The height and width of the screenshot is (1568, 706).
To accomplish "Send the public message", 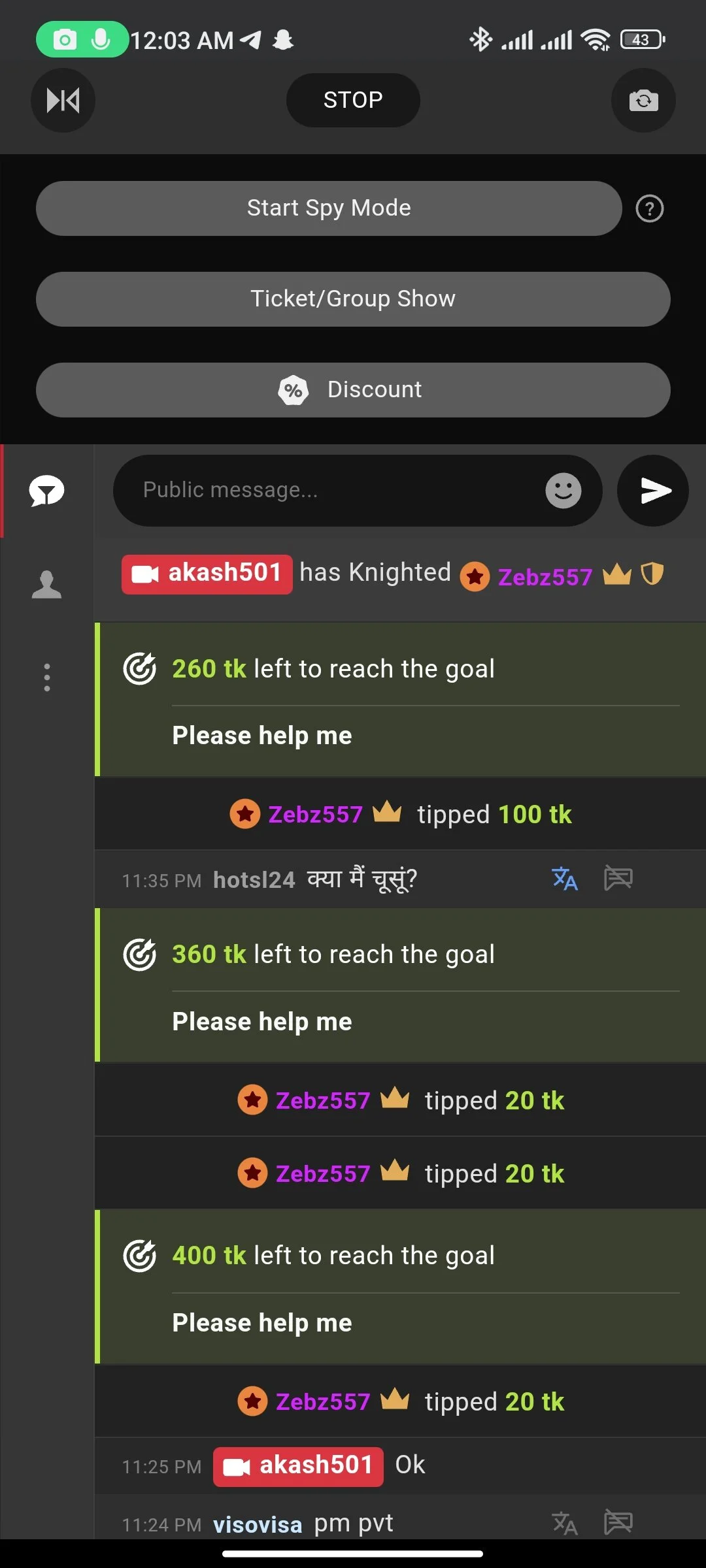I will point(653,491).
